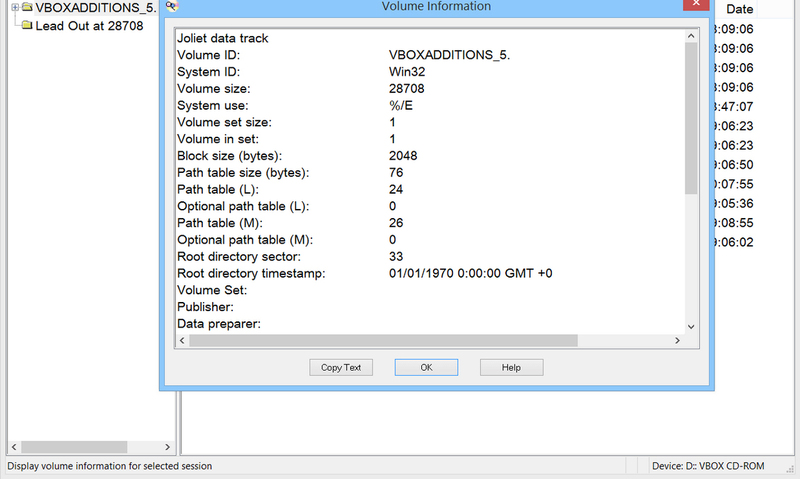This screenshot has width=800, height=479.
Task: Click the tree pane scroll left arrow
Action: pos(14,447)
